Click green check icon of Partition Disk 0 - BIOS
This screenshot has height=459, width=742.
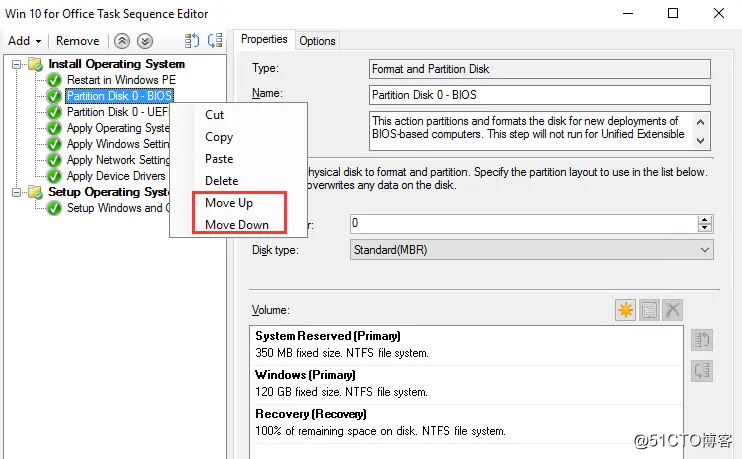54,97
